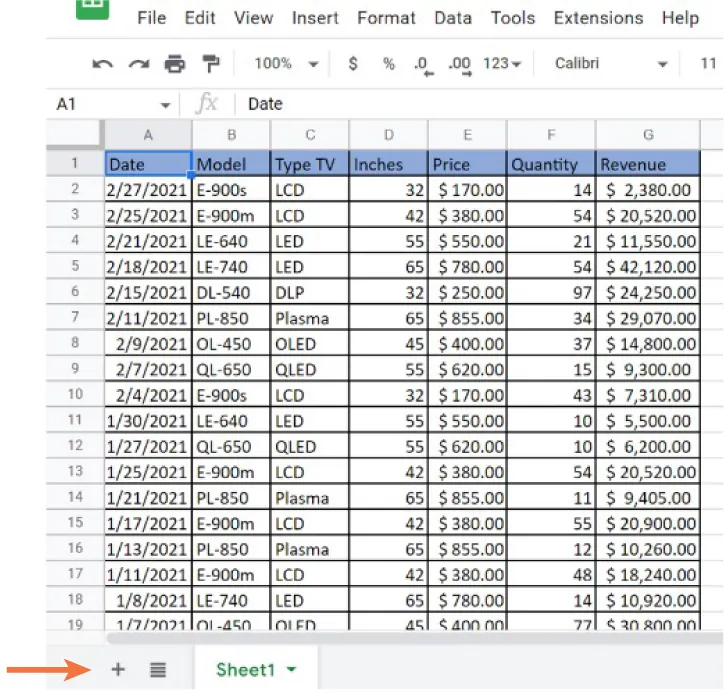724x693 pixels.
Task: Select column G header
Action: (648, 135)
